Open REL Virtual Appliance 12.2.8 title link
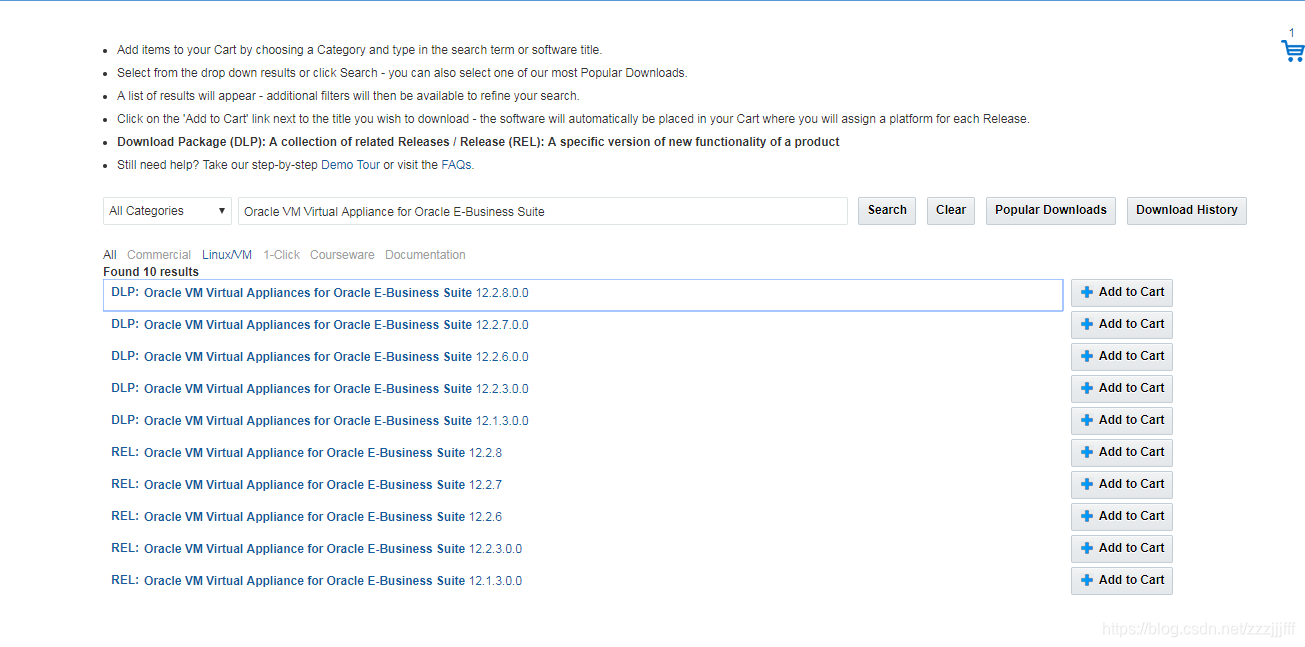1305x647 pixels. pos(323,453)
